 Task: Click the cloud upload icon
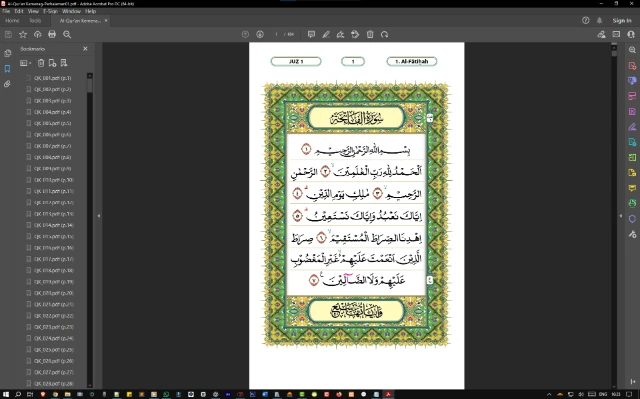(38, 35)
